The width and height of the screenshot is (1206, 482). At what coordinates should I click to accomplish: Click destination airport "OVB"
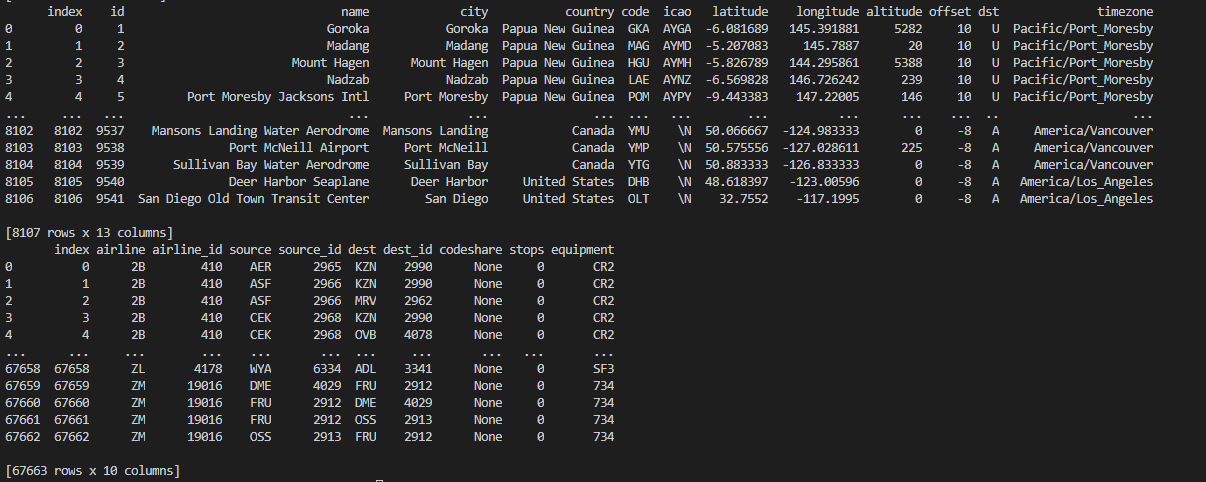366,335
